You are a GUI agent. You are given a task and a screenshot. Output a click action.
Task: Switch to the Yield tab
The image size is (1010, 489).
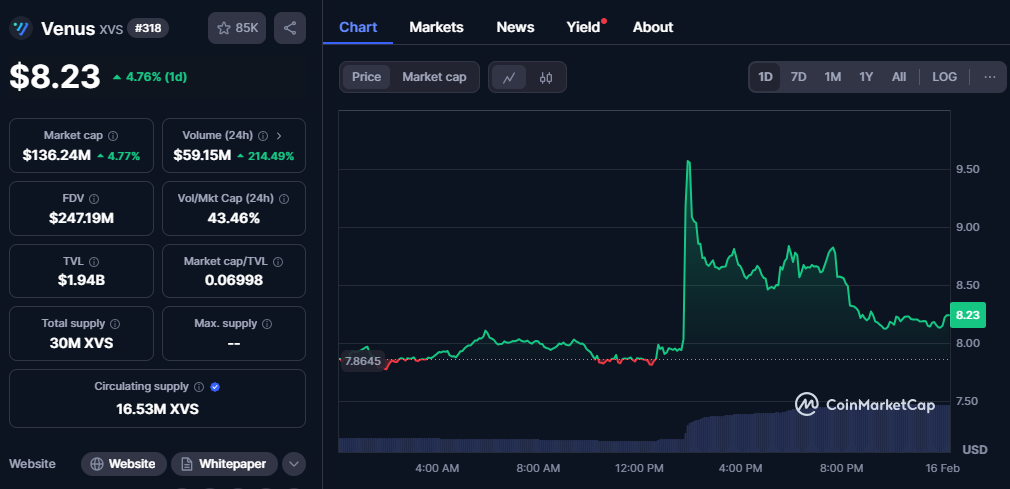583,27
